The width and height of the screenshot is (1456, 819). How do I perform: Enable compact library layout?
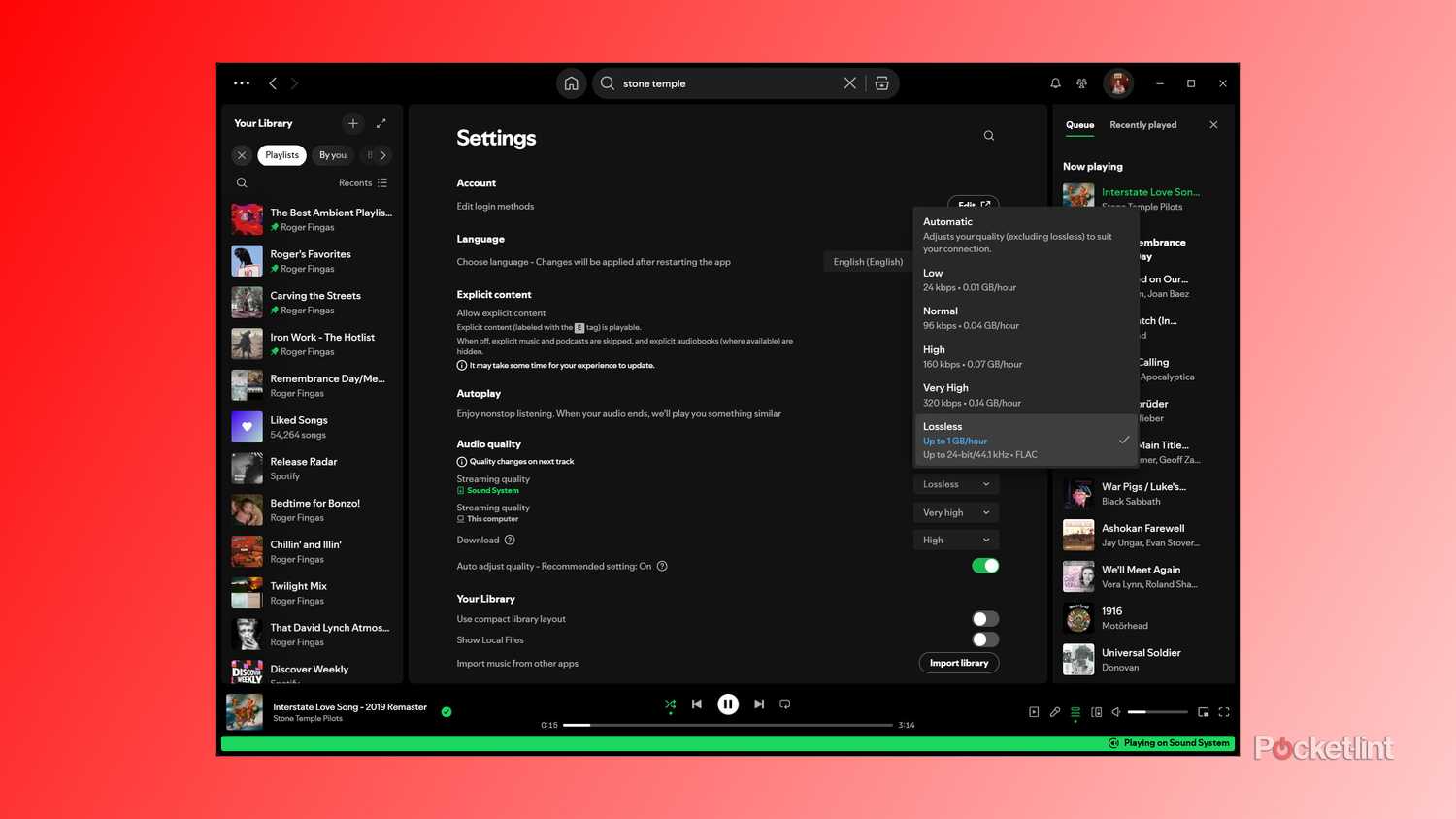point(982,618)
